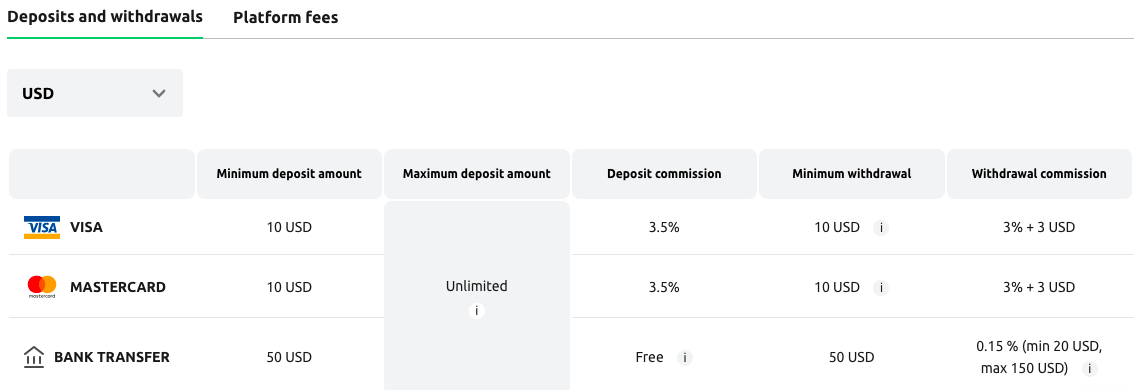Click the VISA payment method label

click(x=86, y=227)
